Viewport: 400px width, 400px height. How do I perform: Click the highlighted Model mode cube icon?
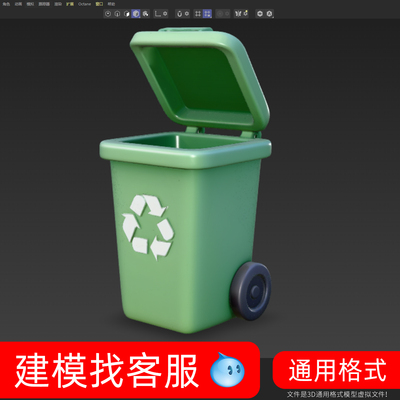tap(136, 14)
